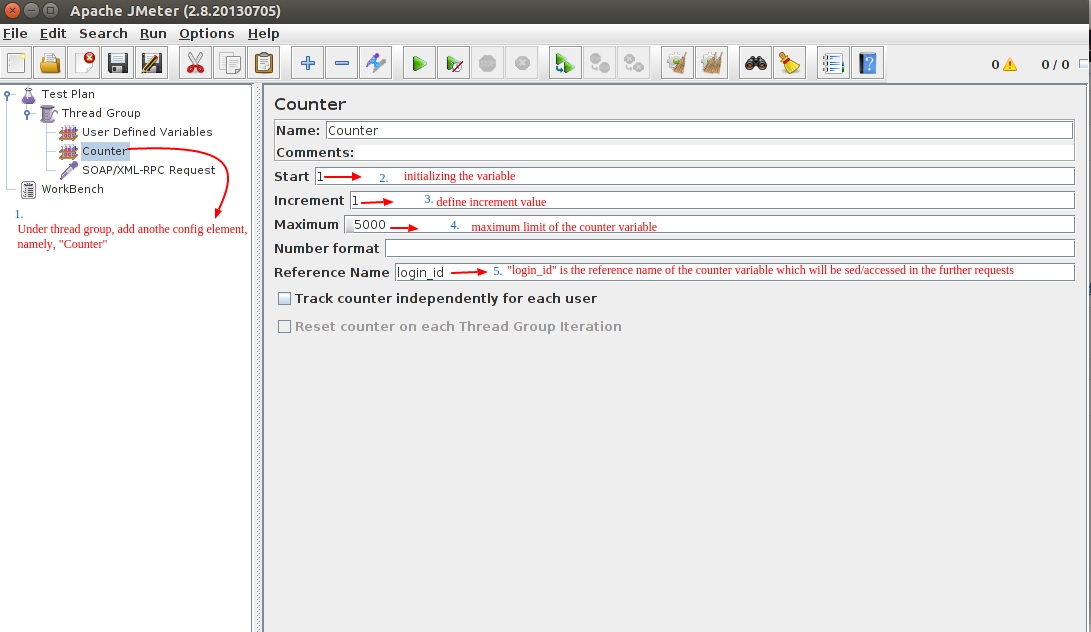This screenshot has height=632, width=1091.
Task: Click into the Comments field
Action: (715, 152)
